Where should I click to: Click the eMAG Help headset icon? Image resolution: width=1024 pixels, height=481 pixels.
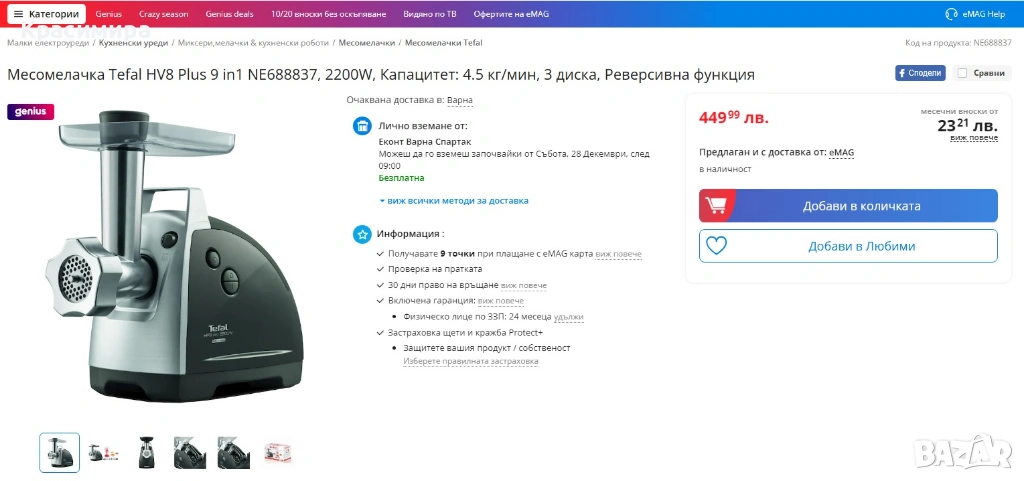click(952, 14)
